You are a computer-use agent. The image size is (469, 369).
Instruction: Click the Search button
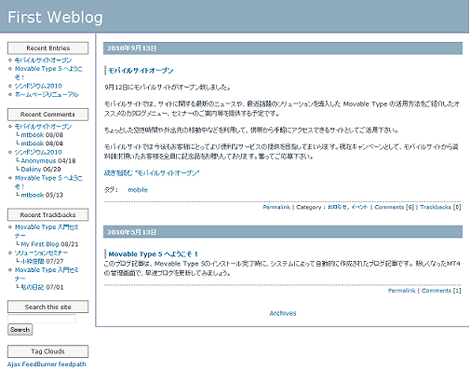coord(20,330)
